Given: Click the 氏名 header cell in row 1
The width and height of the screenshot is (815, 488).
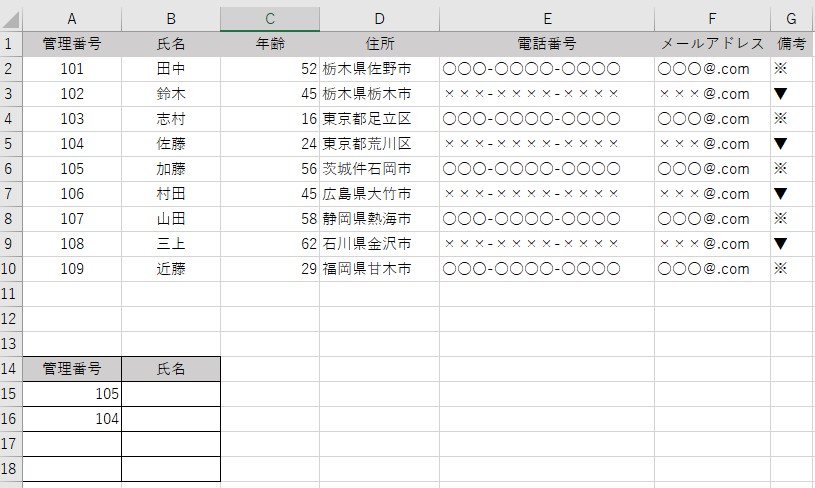Looking at the screenshot, I should point(171,44).
